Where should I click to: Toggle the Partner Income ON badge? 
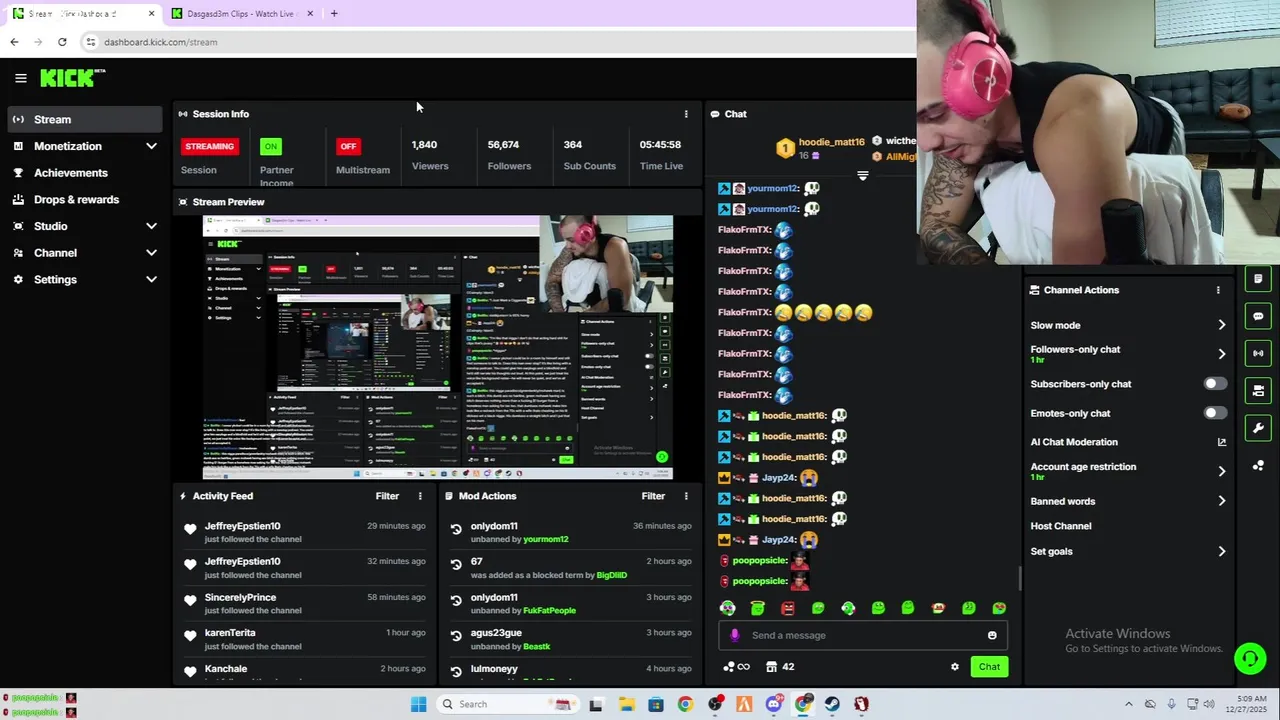coord(270,146)
